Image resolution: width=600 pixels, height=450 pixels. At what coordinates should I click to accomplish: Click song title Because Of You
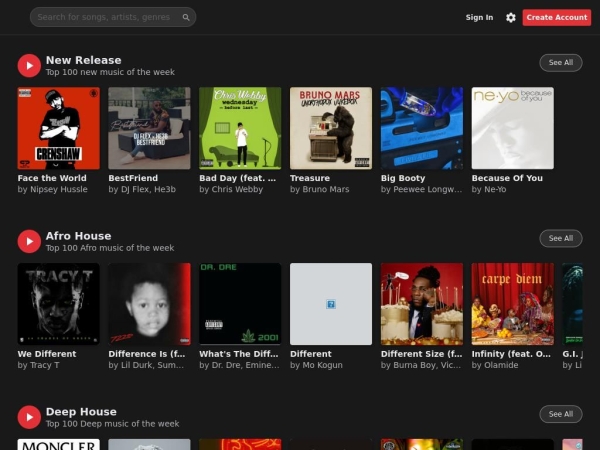coord(507,178)
